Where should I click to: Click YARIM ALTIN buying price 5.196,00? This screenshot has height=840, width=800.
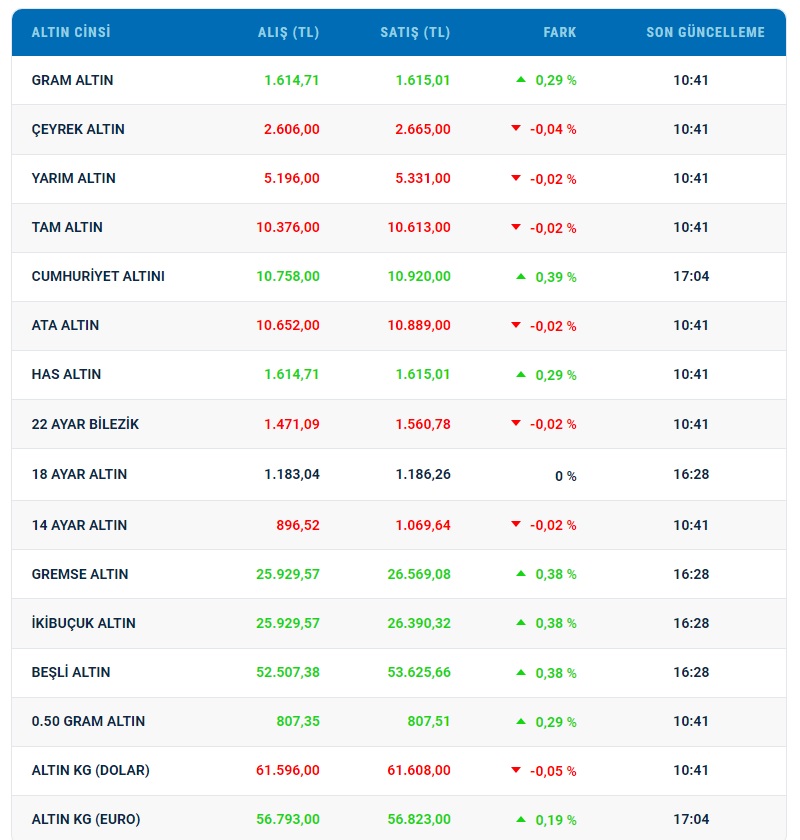tap(291, 178)
